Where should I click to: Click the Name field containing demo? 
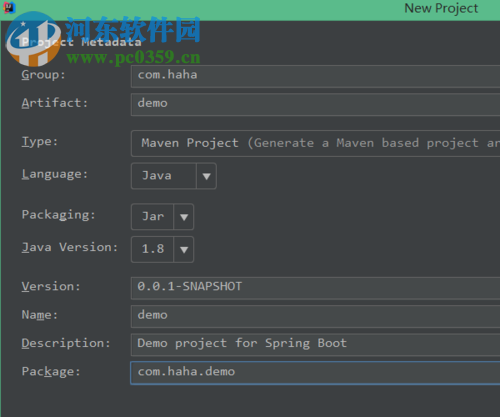(315, 316)
